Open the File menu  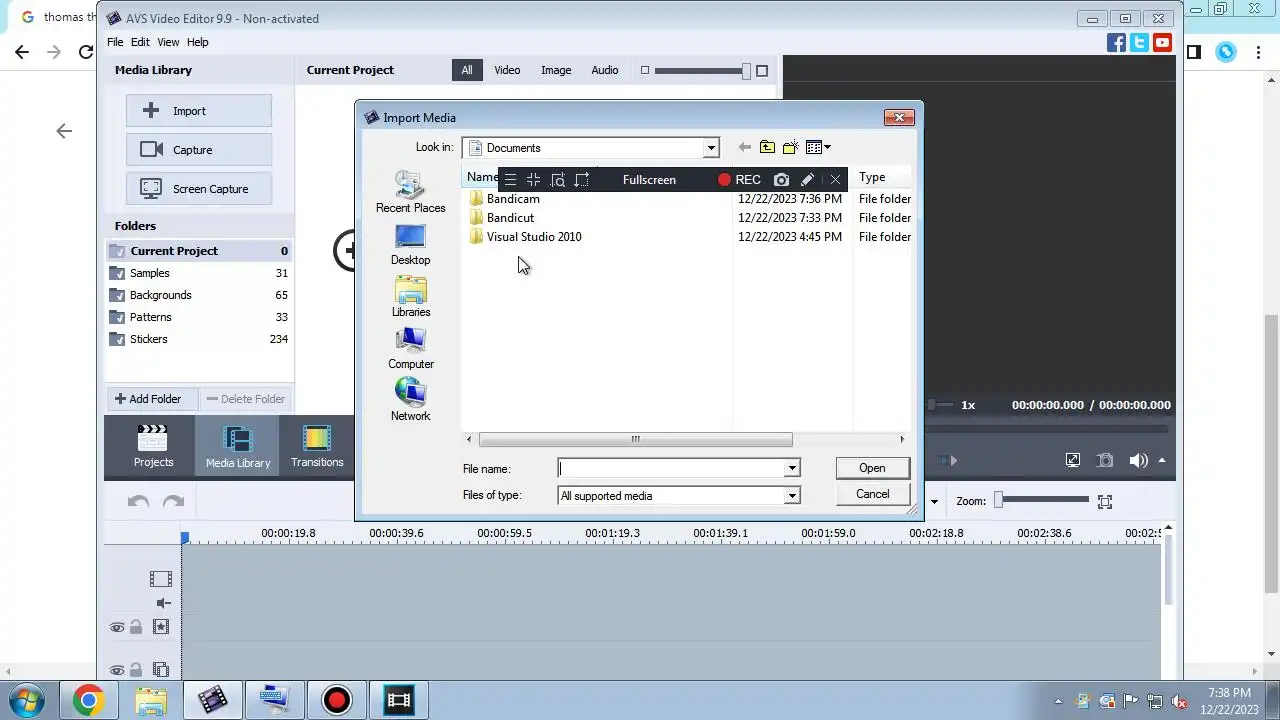tap(115, 42)
